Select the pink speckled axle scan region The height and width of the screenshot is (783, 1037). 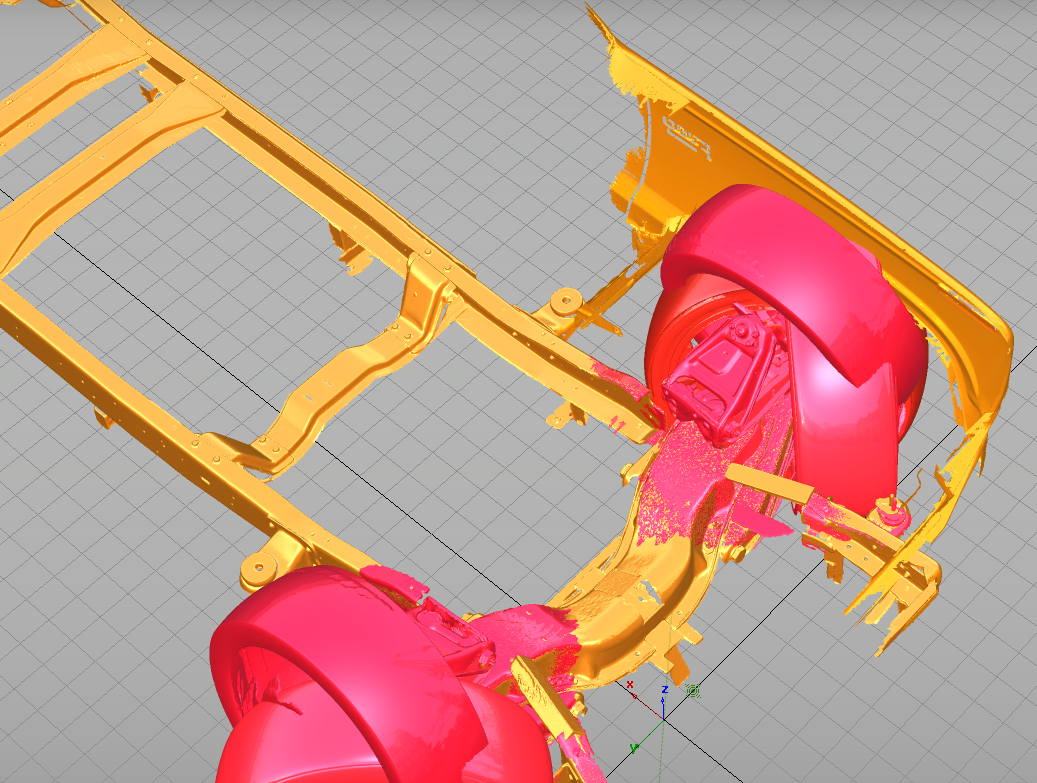[x=688, y=476]
